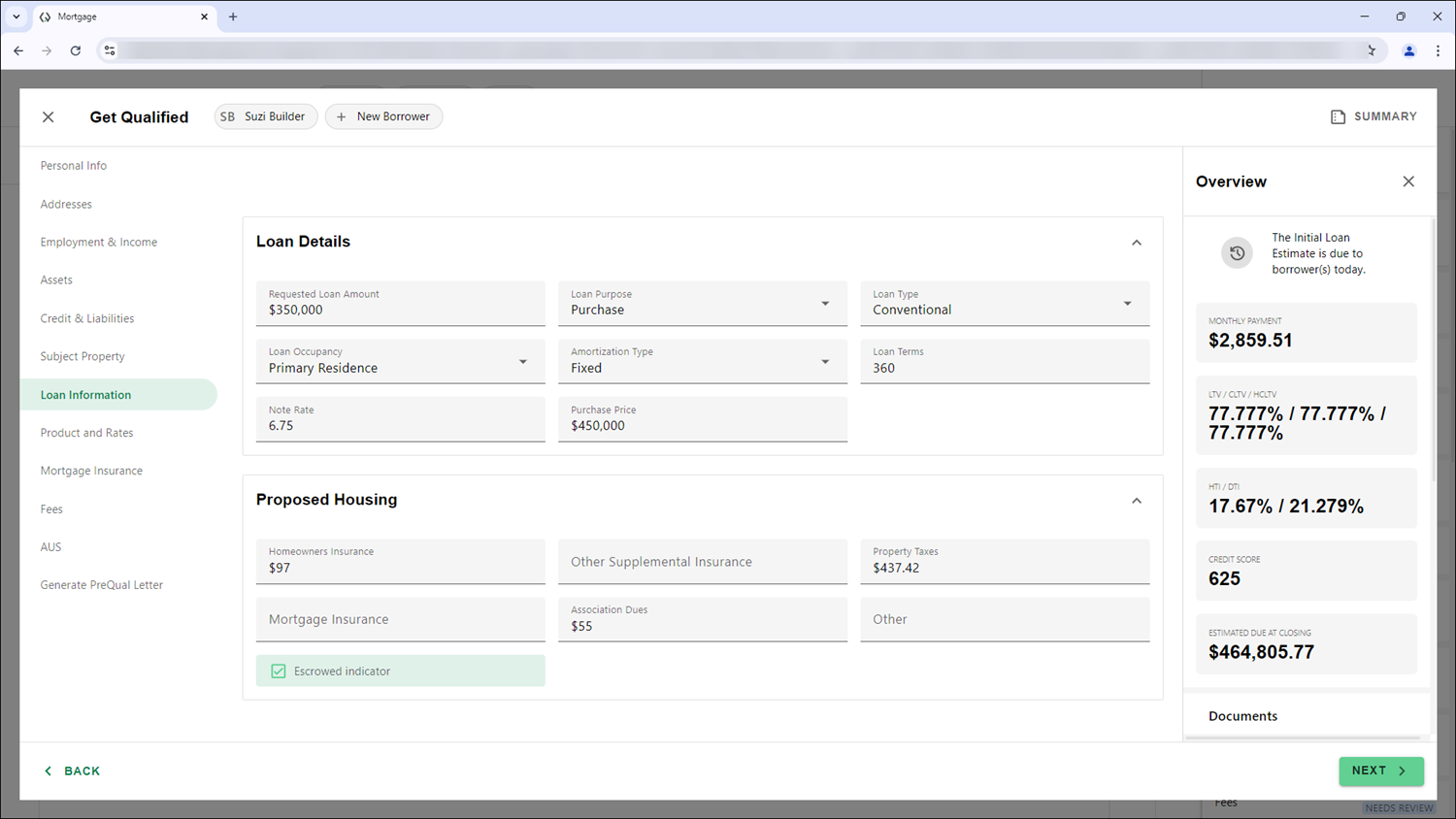Viewport: 1456px width, 819px height.
Task: Open the browser profile icon
Action: pyautogui.click(x=1409, y=50)
